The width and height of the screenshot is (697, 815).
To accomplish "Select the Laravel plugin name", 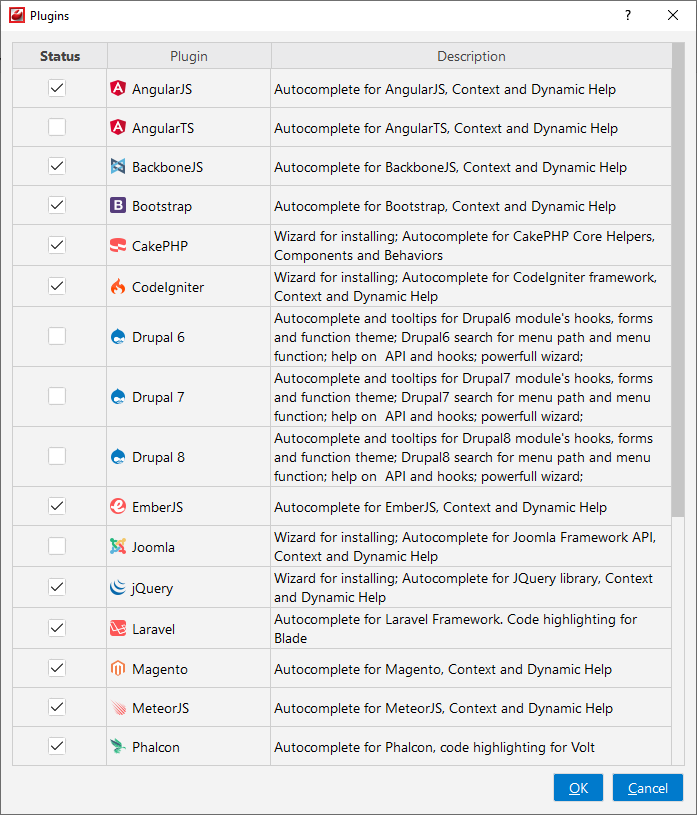I will (153, 629).
